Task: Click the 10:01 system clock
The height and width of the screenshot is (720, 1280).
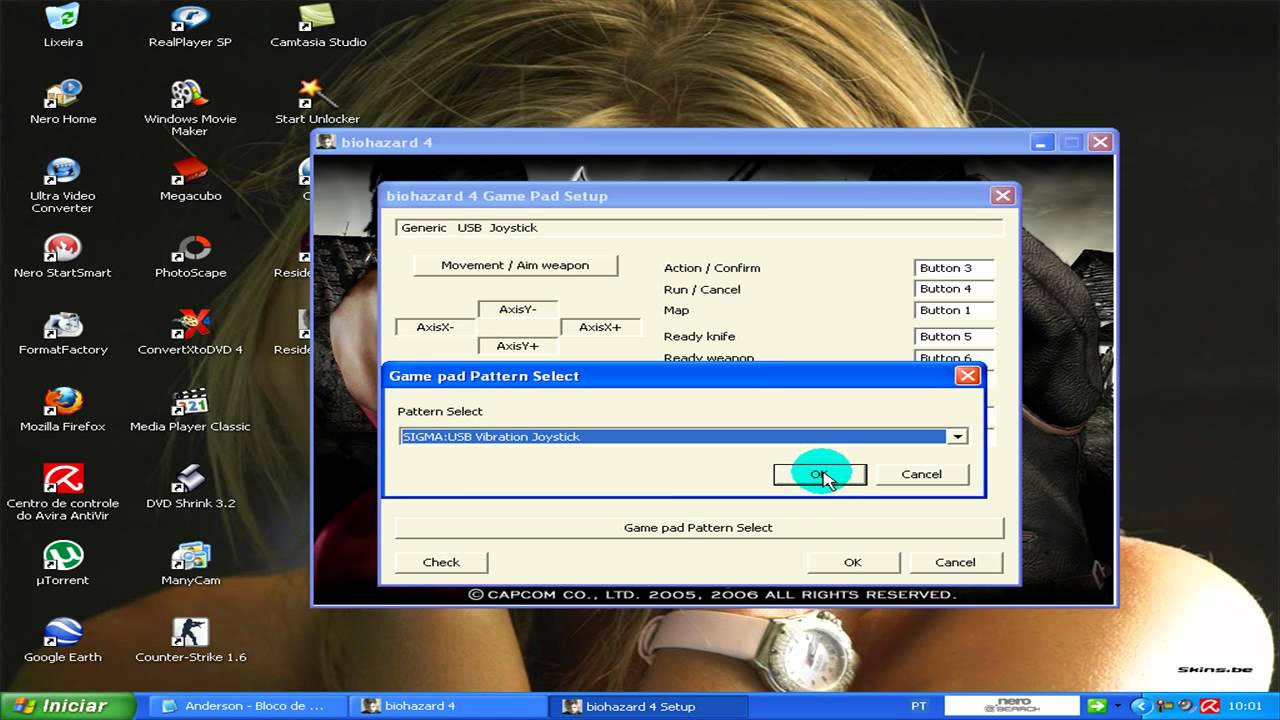Action: tap(1245, 706)
